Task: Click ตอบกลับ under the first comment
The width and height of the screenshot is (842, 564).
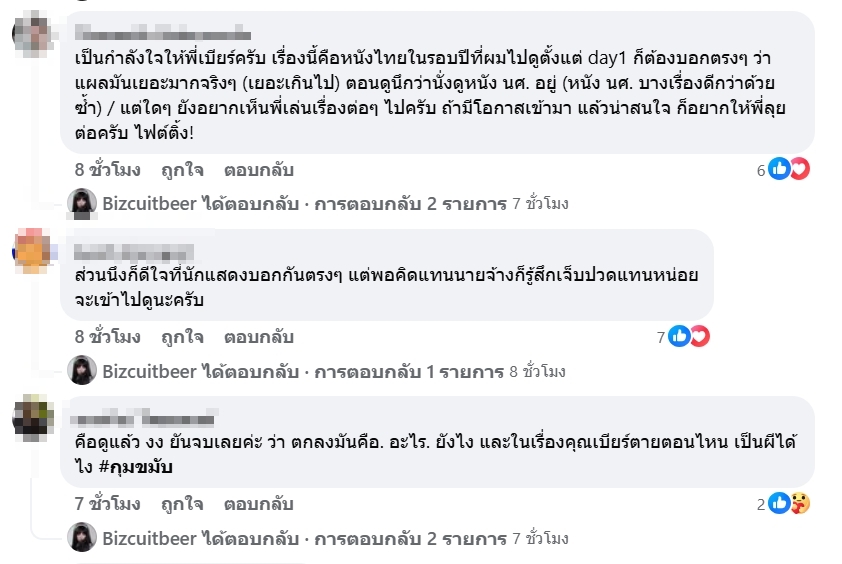Action: click(x=259, y=170)
